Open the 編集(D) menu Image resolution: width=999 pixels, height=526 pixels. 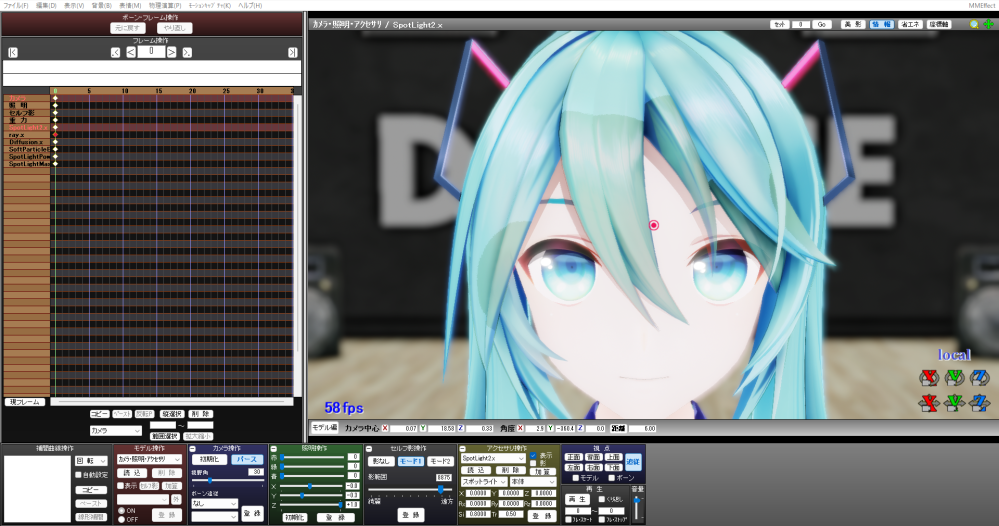point(46,5)
